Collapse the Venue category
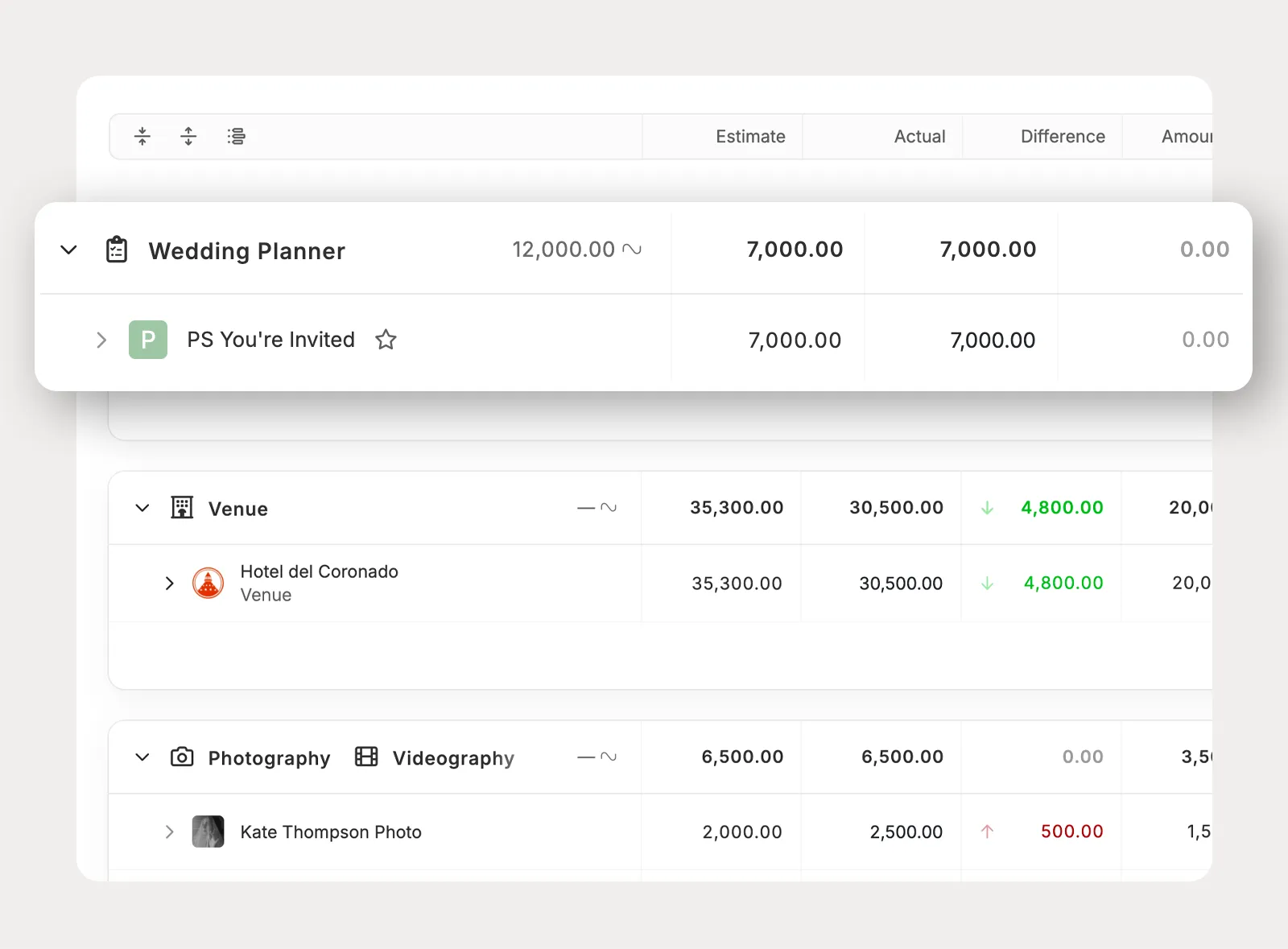Viewport: 1288px width, 949px height. pyautogui.click(x=142, y=508)
